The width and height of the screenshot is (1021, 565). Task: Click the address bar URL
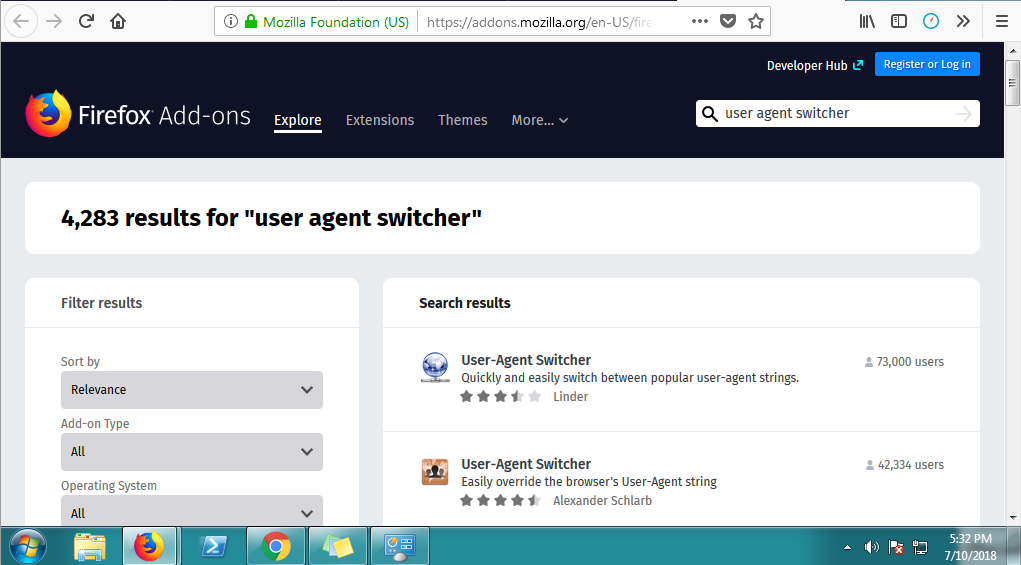pyautogui.click(x=539, y=22)
